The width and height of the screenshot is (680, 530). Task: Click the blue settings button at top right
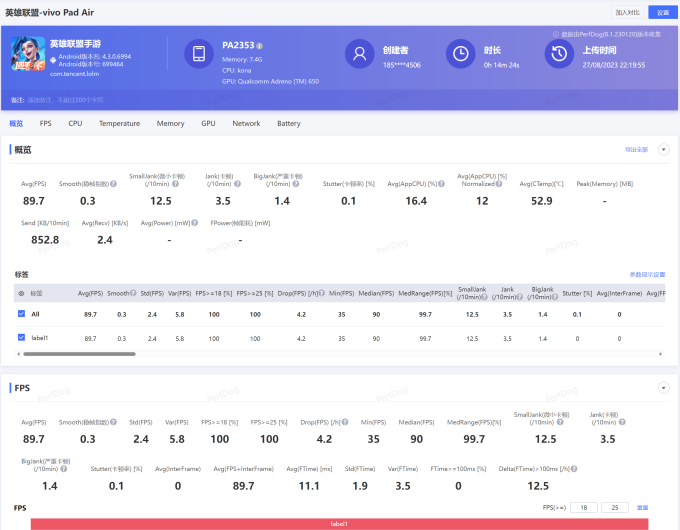click(663, 13)
